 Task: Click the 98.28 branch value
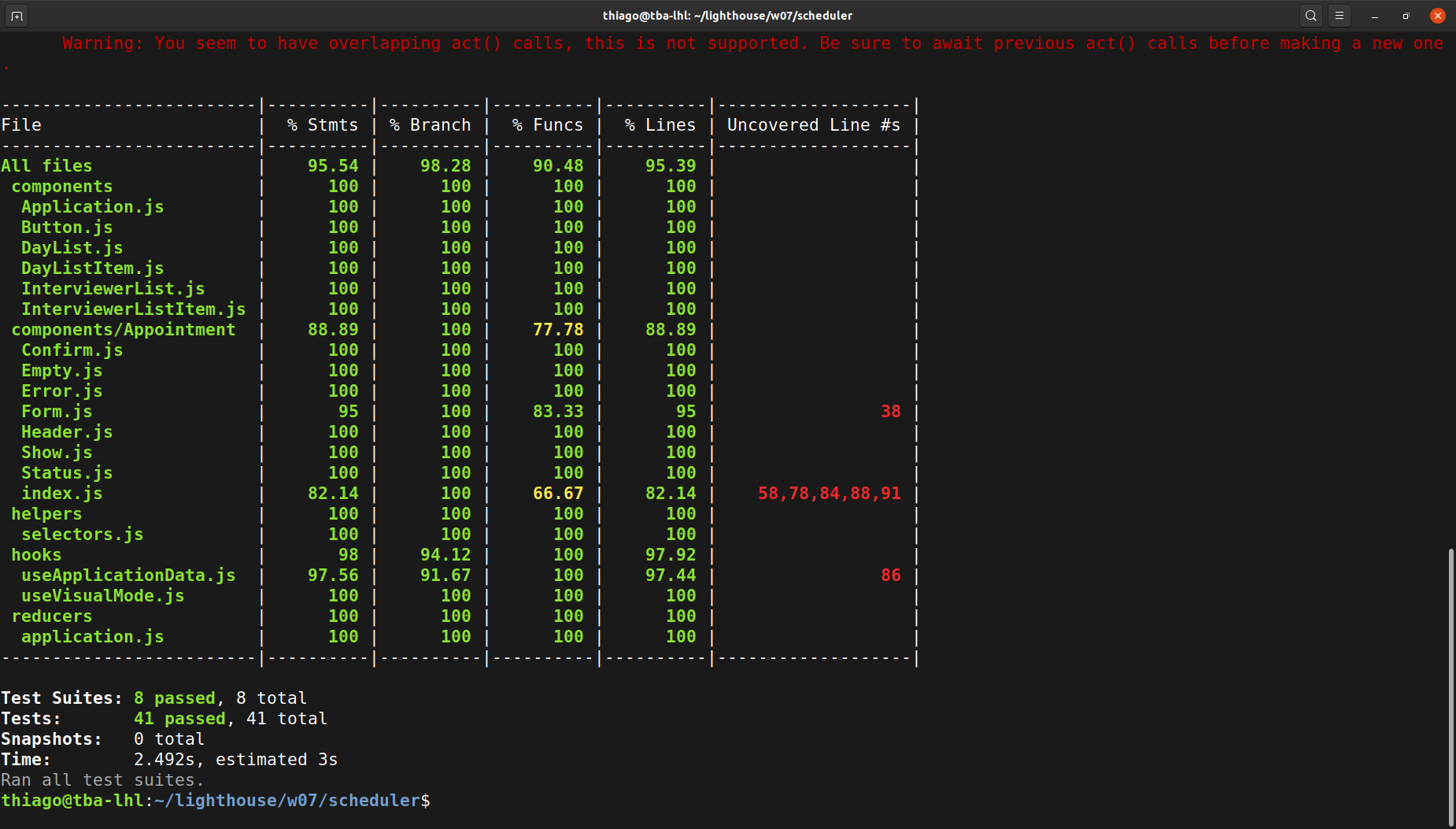coord(445,166)
